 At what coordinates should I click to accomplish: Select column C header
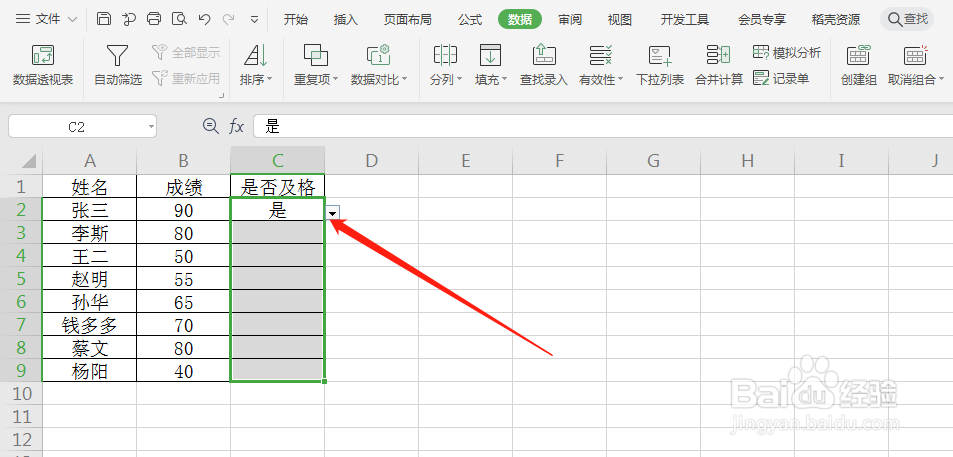click(278, 160)
